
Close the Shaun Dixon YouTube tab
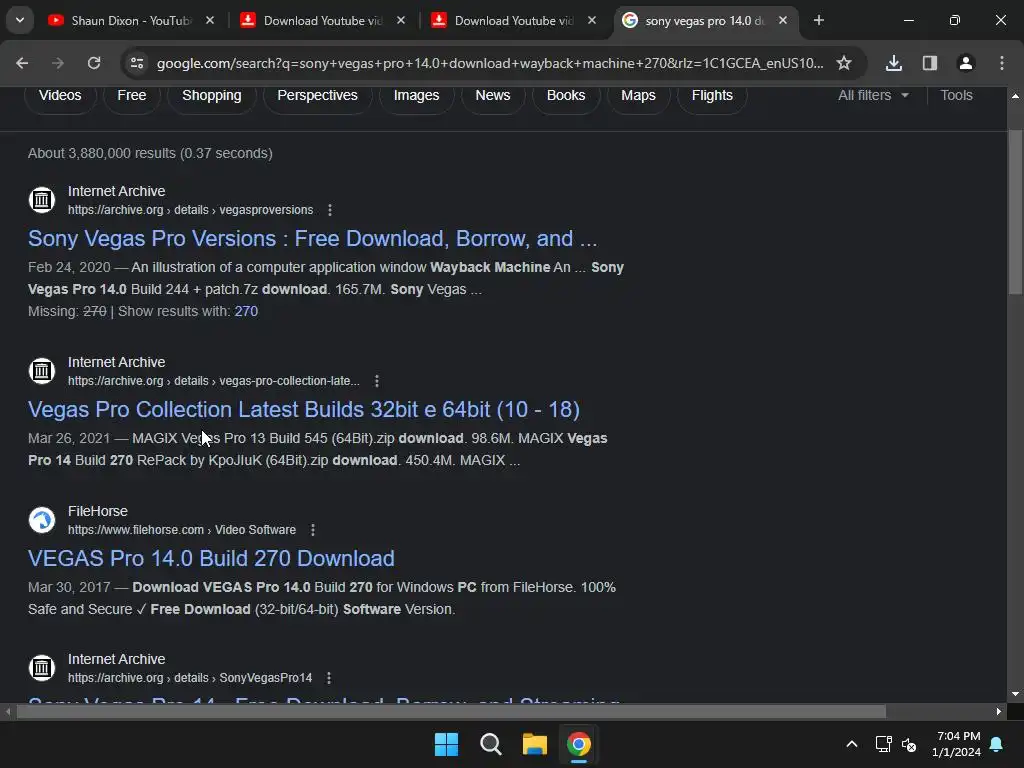210,20
